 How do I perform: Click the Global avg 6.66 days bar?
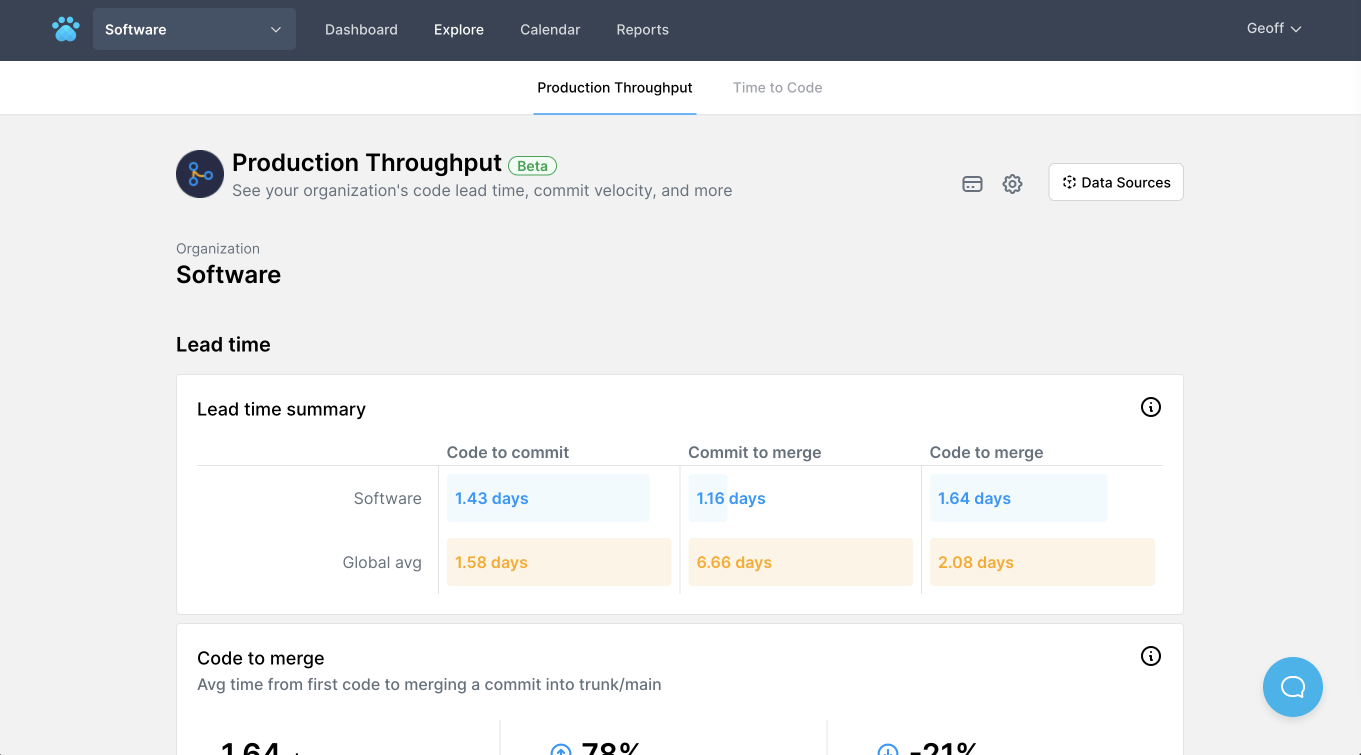click(800, 562)
